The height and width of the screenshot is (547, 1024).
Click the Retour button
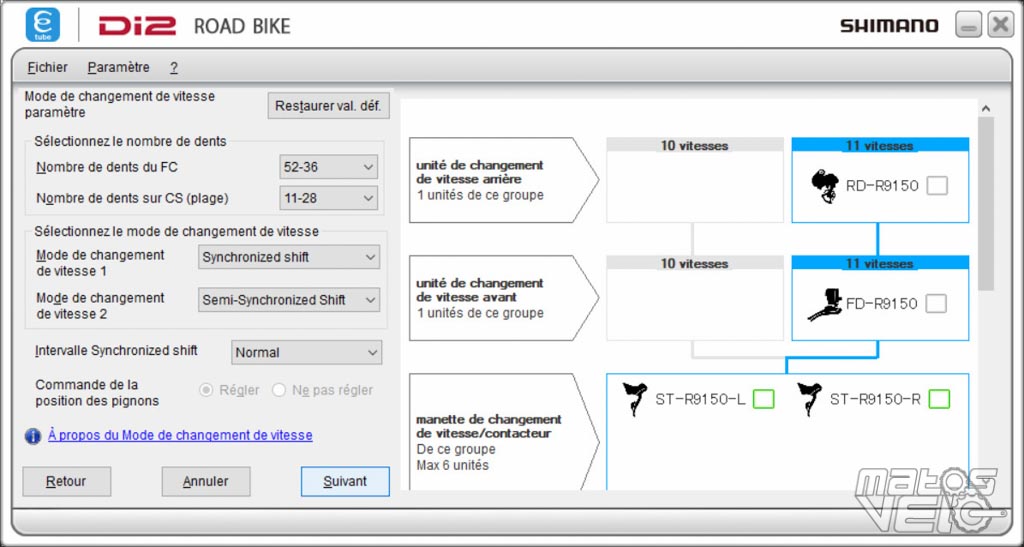click(x=67, y=482)
